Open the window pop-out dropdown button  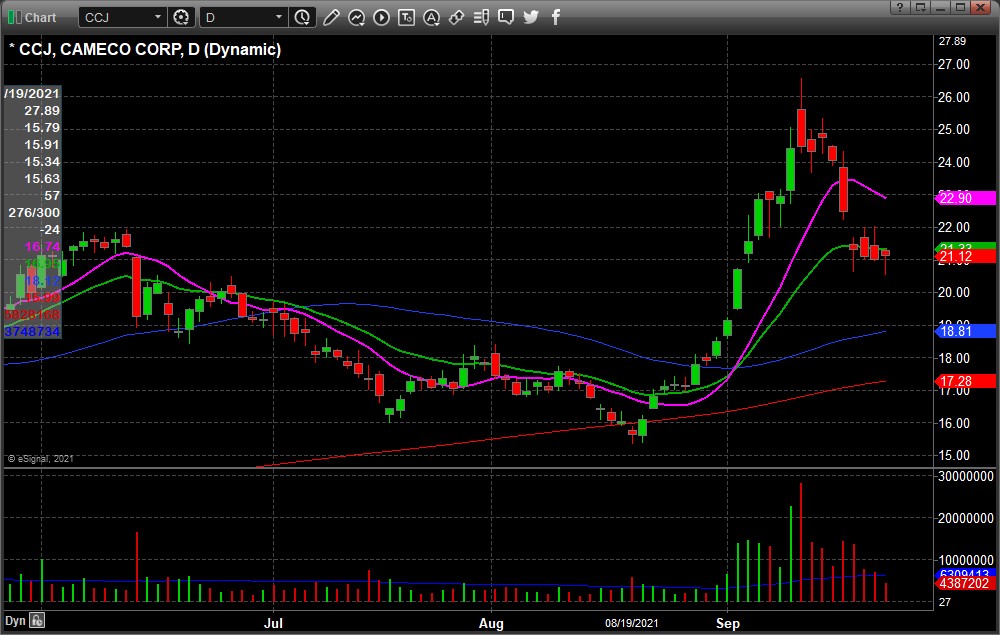920,8
